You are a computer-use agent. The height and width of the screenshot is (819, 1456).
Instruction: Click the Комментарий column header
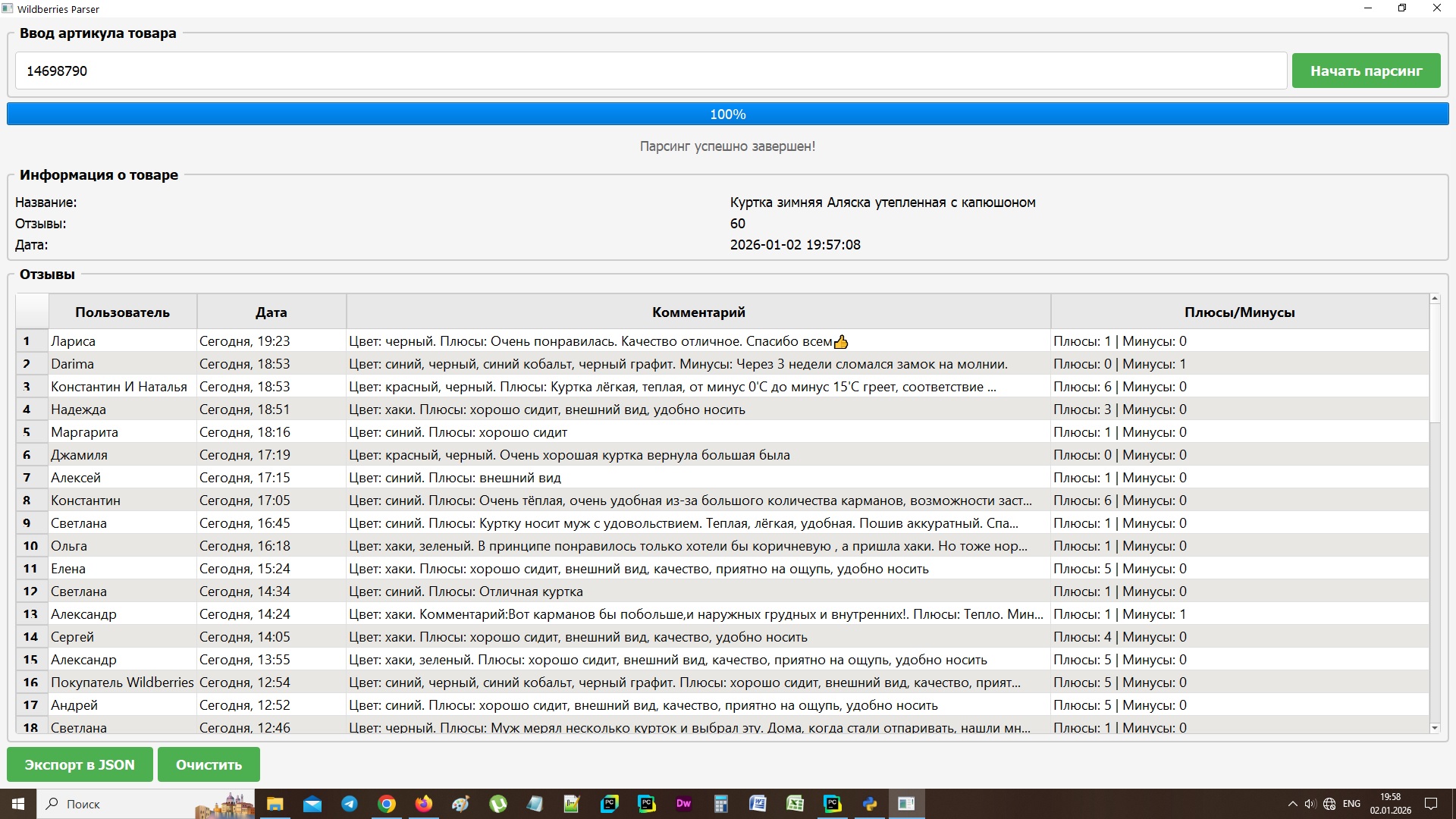coord(698,312)
